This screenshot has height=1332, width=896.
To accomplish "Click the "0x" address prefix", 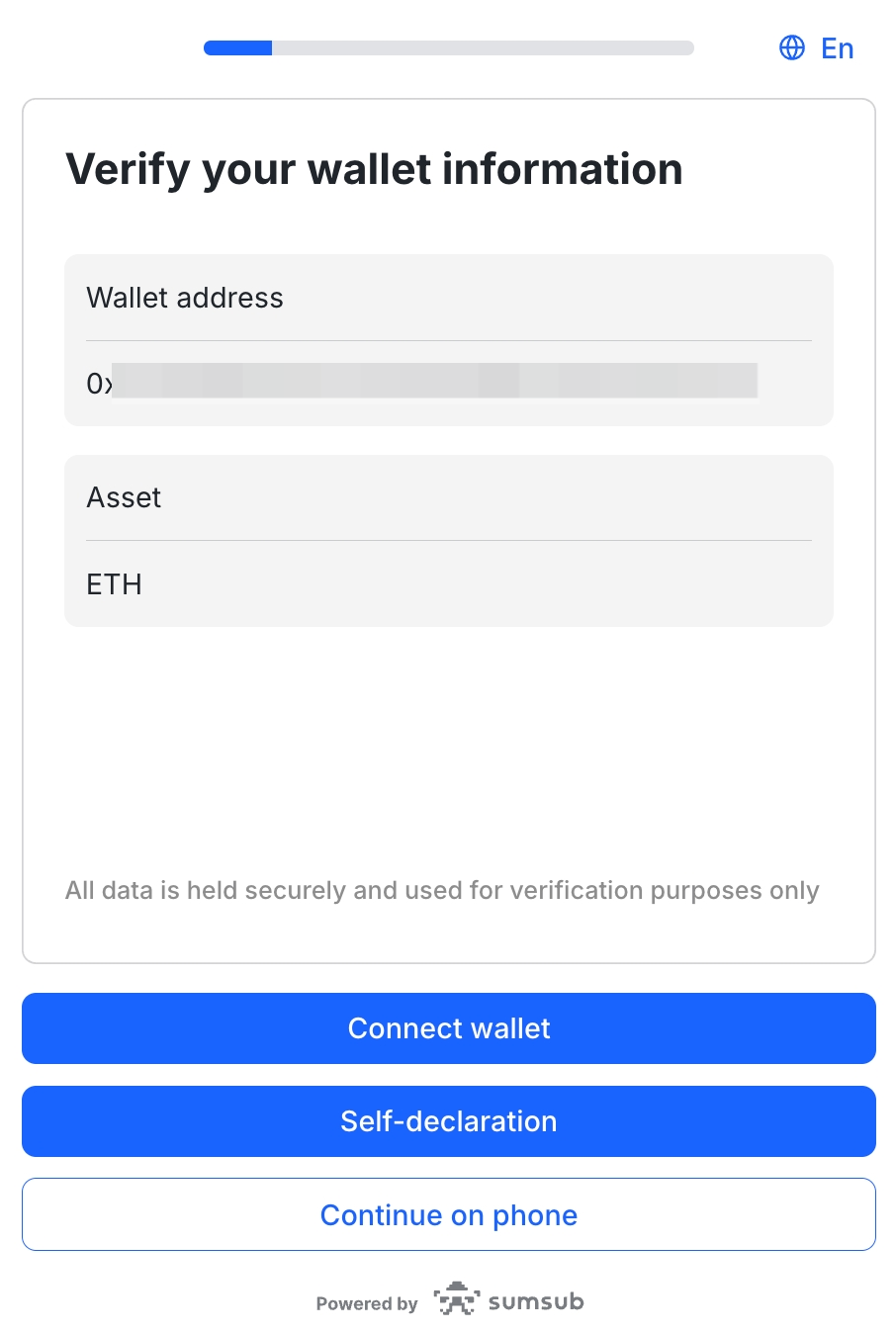I will pos(99,383).
